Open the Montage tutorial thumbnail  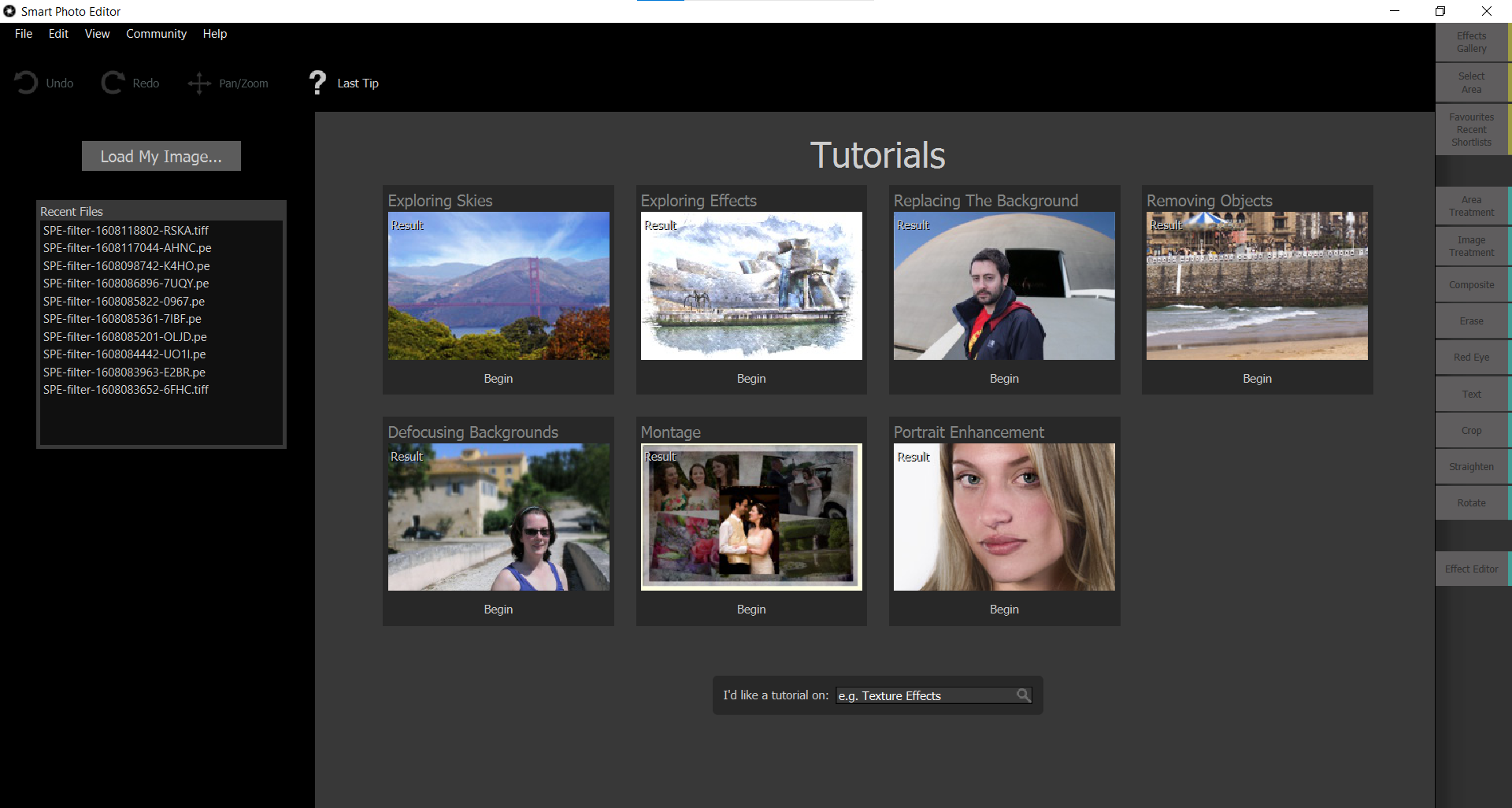751,517
